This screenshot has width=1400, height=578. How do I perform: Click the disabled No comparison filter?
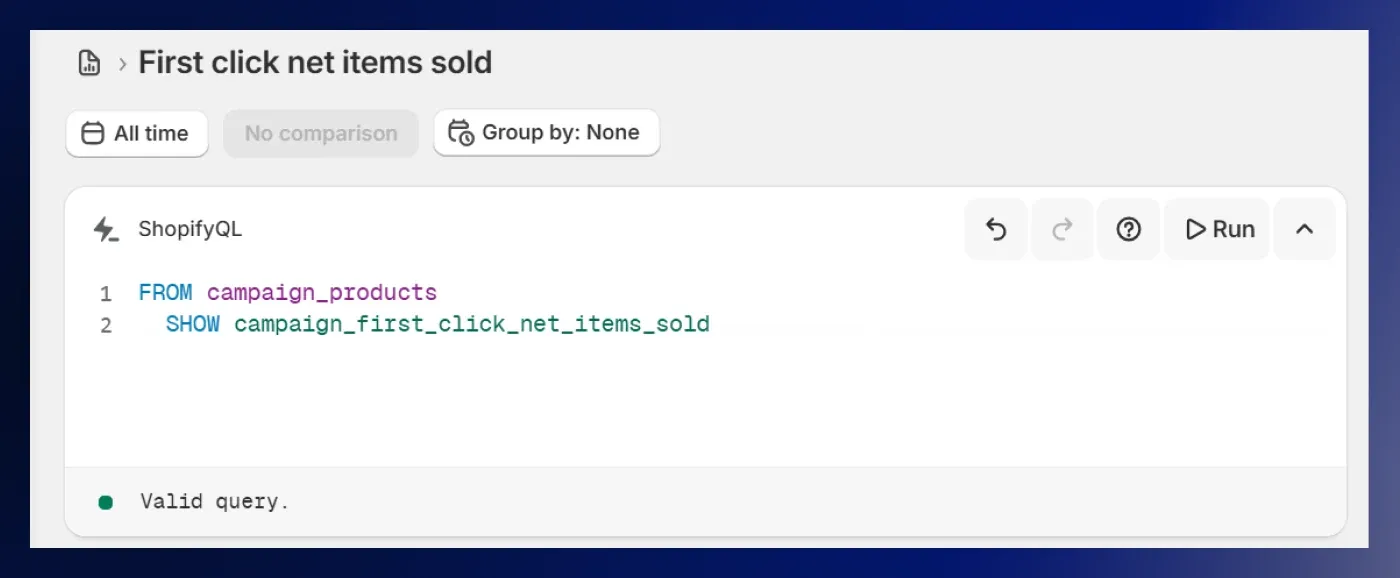pos(320,132)
